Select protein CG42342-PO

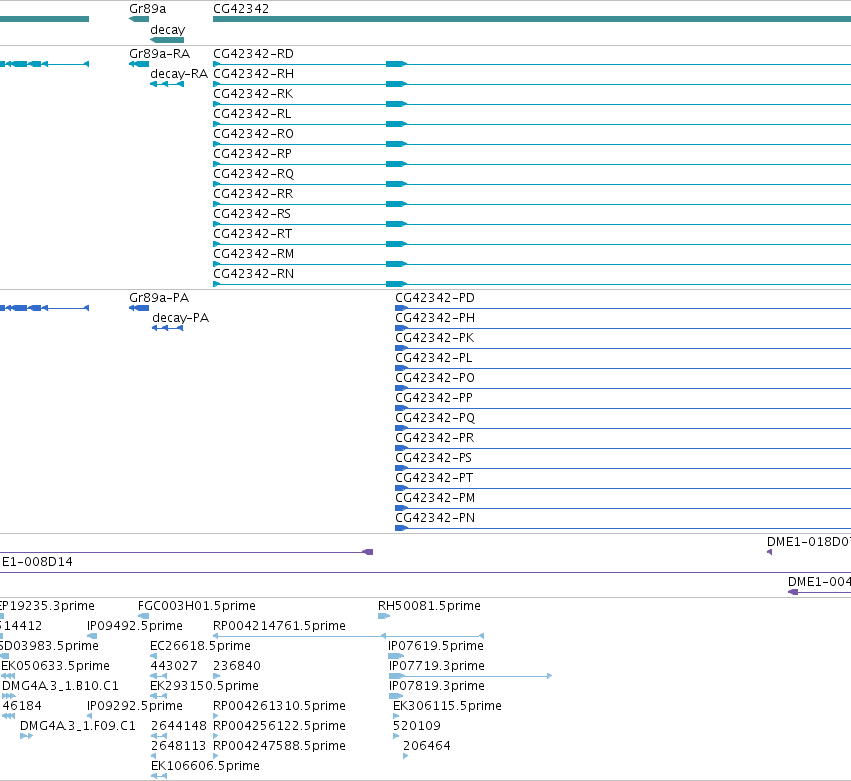coord(435,378)
